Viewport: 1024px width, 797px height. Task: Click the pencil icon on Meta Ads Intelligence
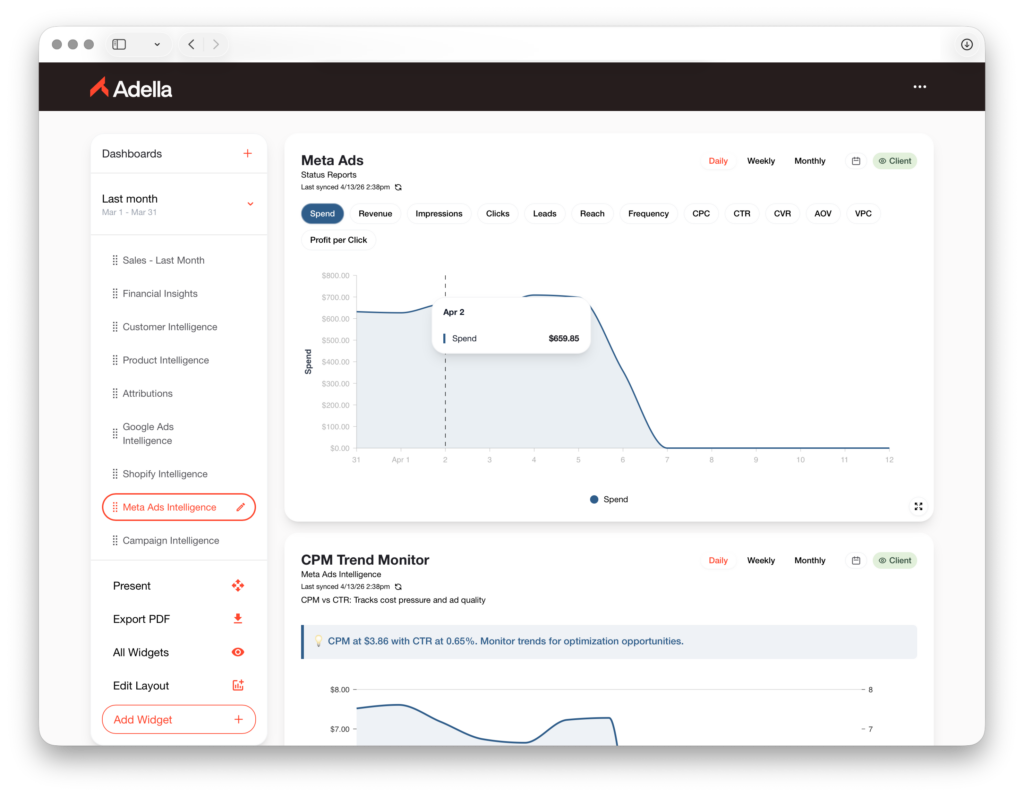pos(240,507)
